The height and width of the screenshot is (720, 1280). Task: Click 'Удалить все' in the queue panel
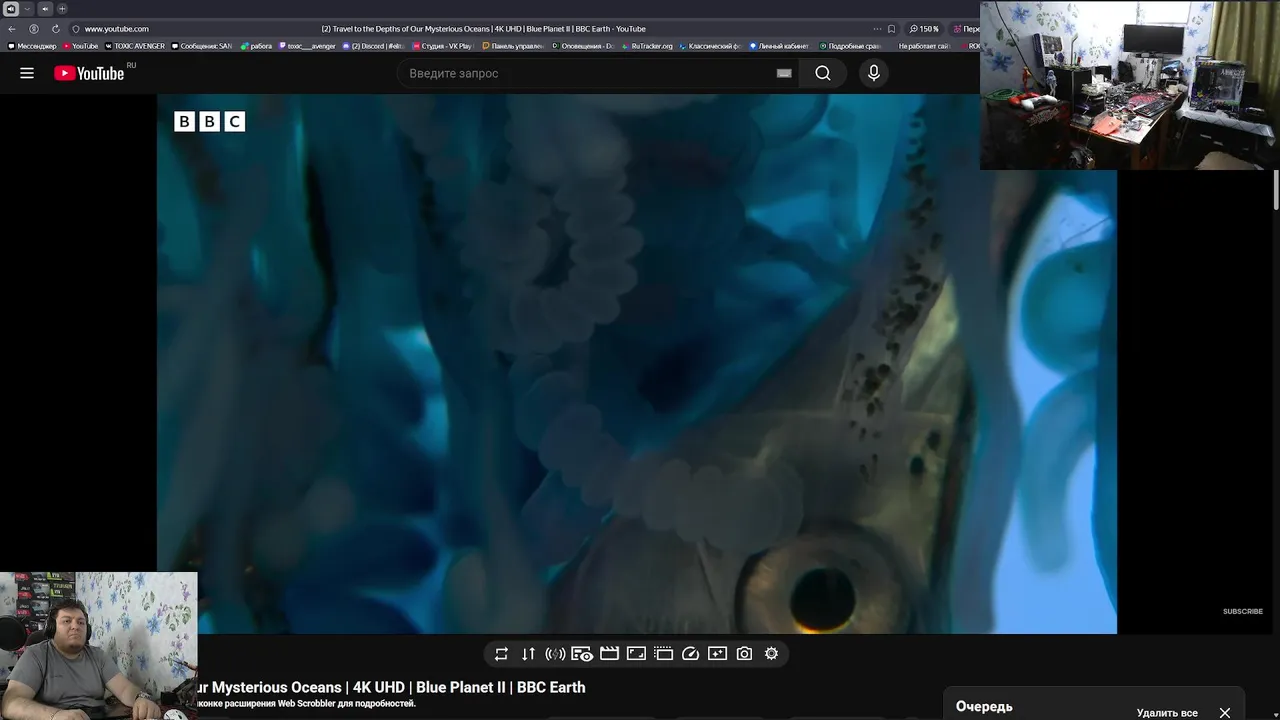tap(1167, 713)
